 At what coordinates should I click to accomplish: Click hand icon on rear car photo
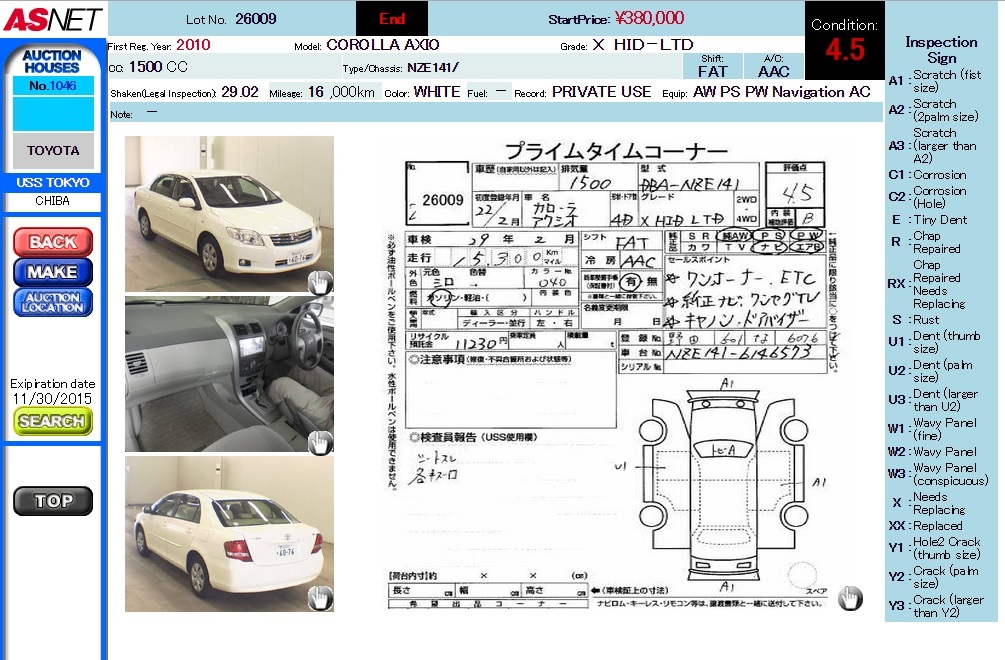pyautogui.click(x=319, y=598)
